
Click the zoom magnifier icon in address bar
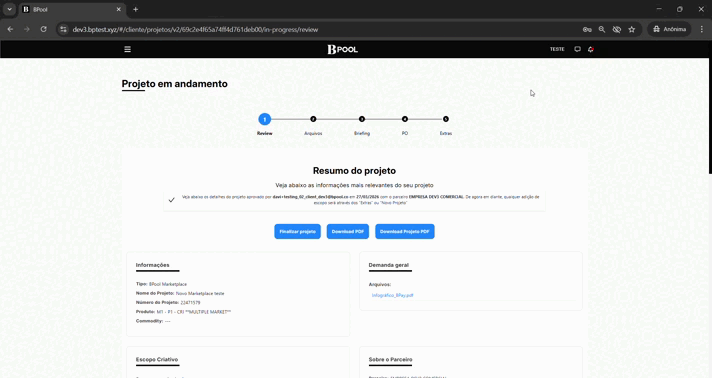(x=602, y=29)
